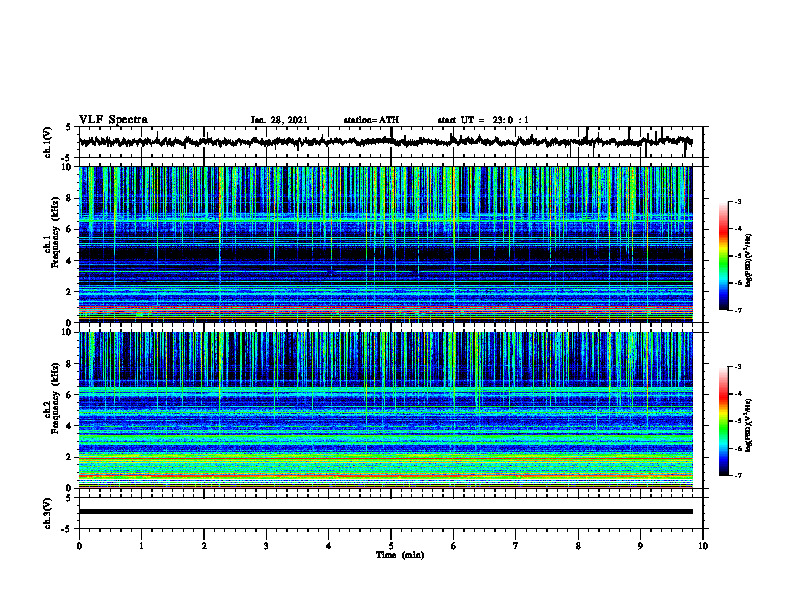Click the "1" minute tick label
792x612 pixels.
141,546
